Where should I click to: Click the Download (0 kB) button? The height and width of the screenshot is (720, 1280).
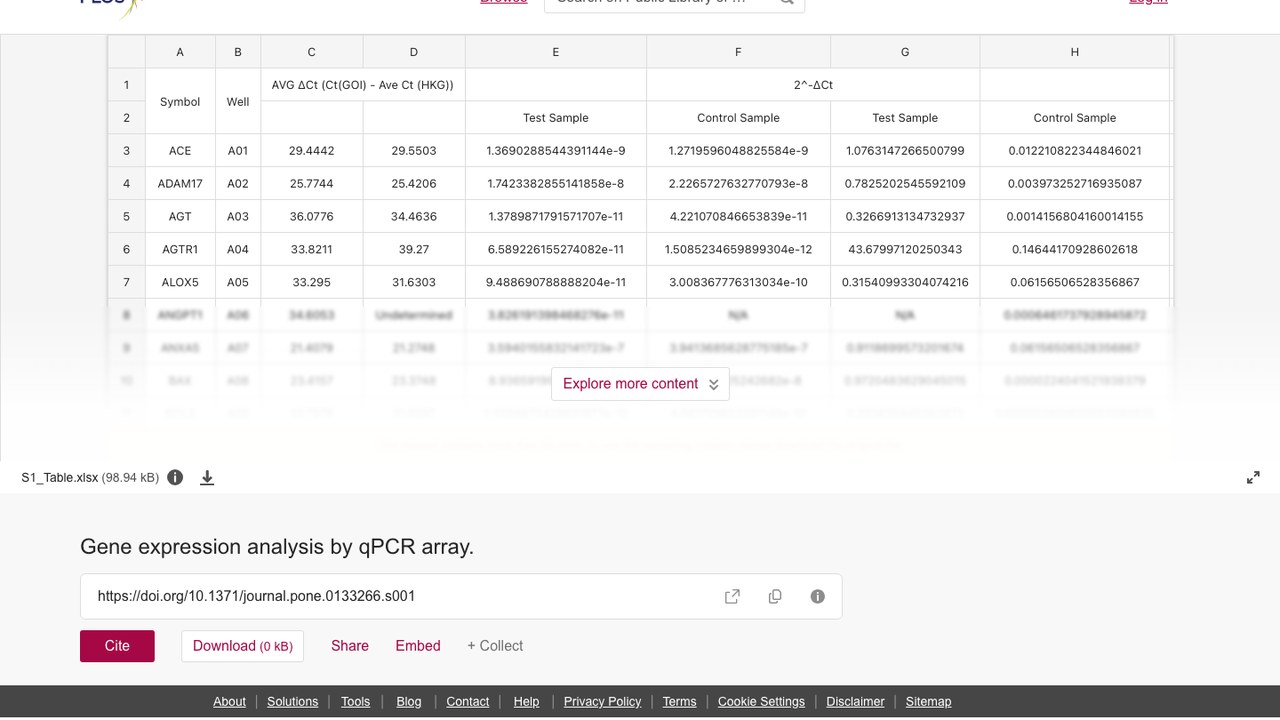(x=243, y=646)
